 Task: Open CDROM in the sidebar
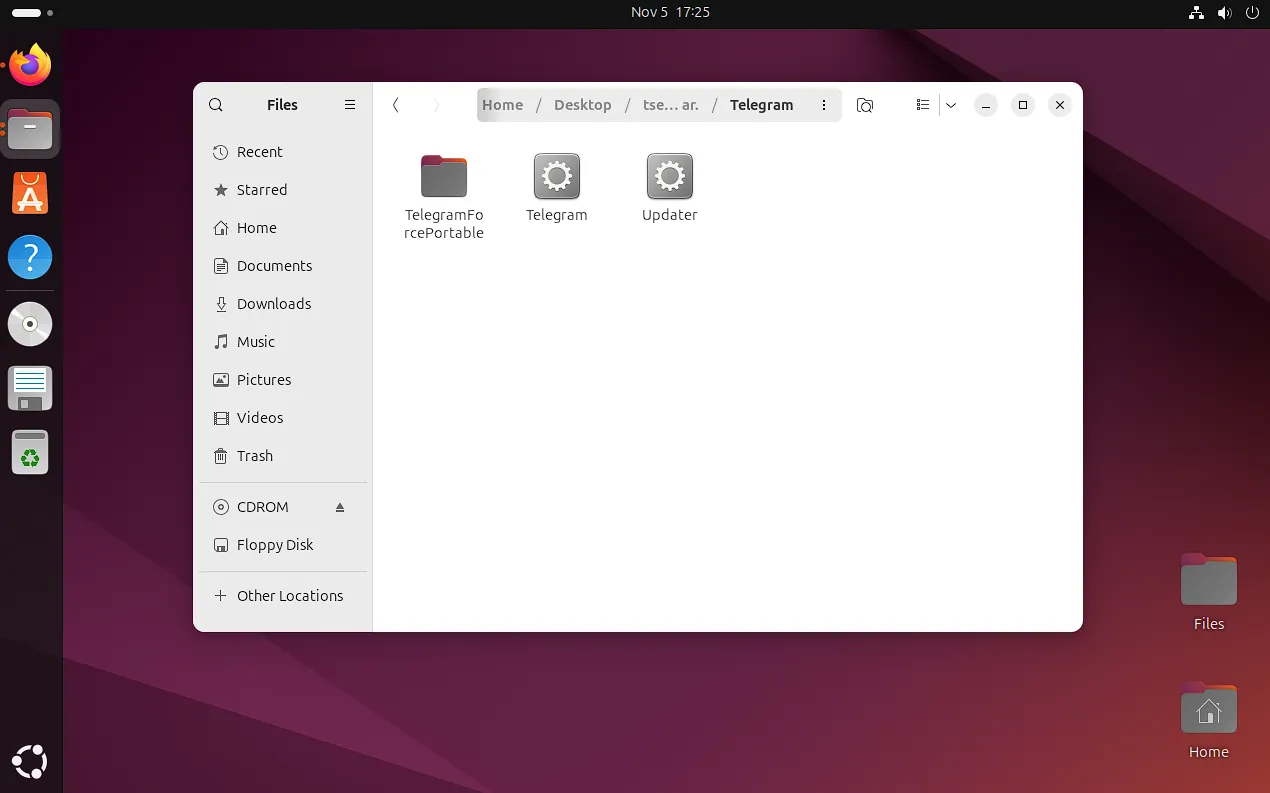click(x=265, y=507)
